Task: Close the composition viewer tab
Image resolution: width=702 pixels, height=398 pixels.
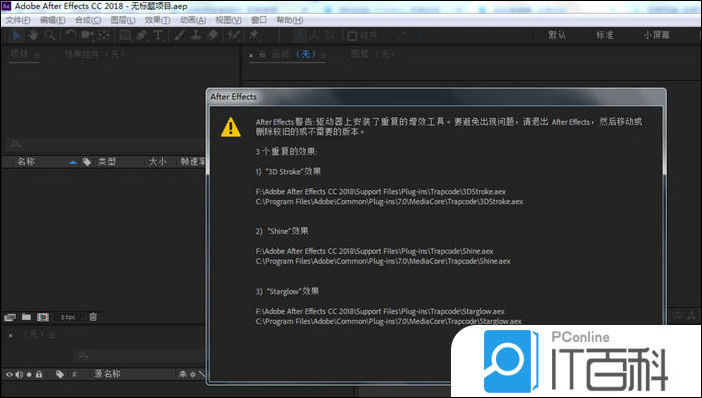Action: tap(251, 55)
